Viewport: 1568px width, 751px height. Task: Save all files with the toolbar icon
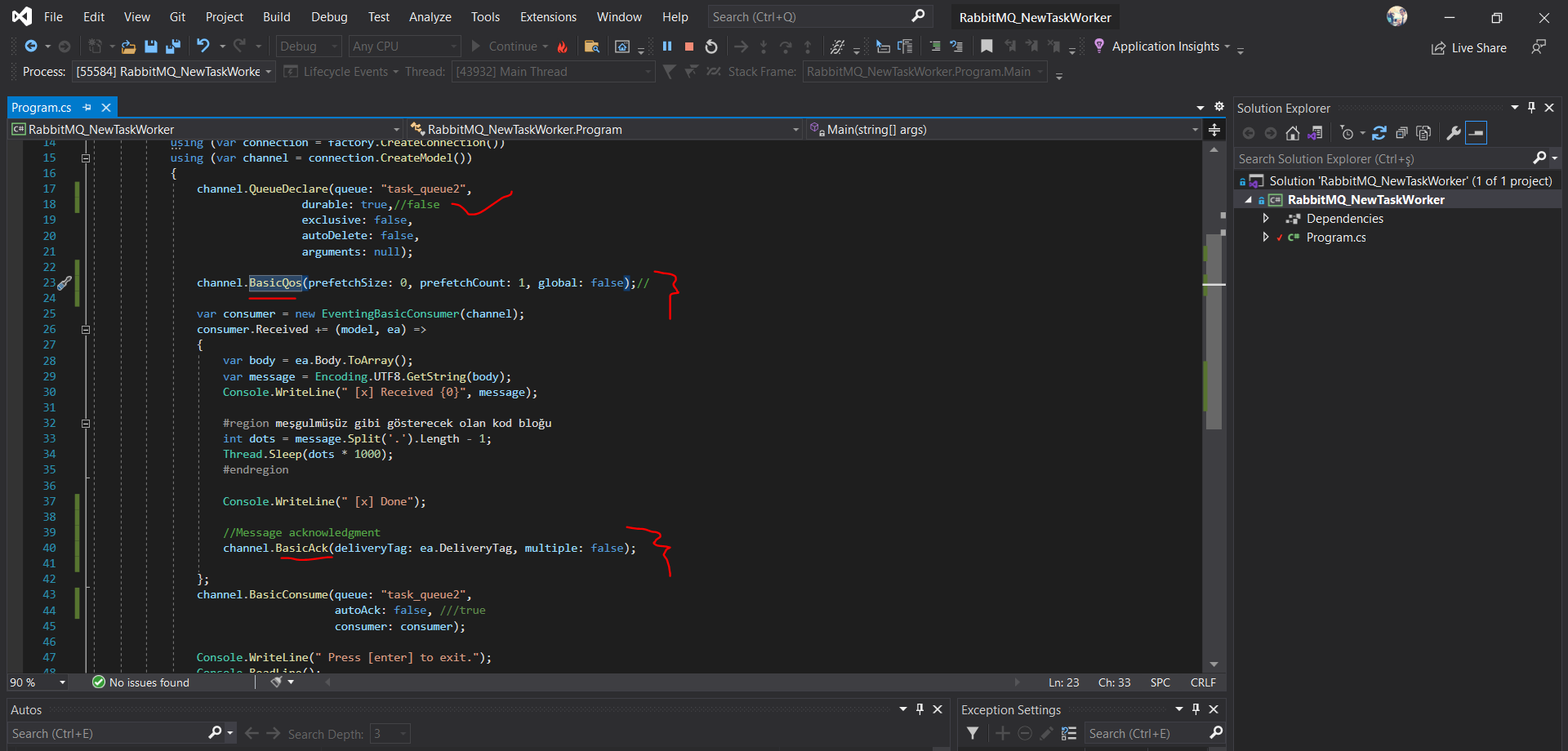173,47
